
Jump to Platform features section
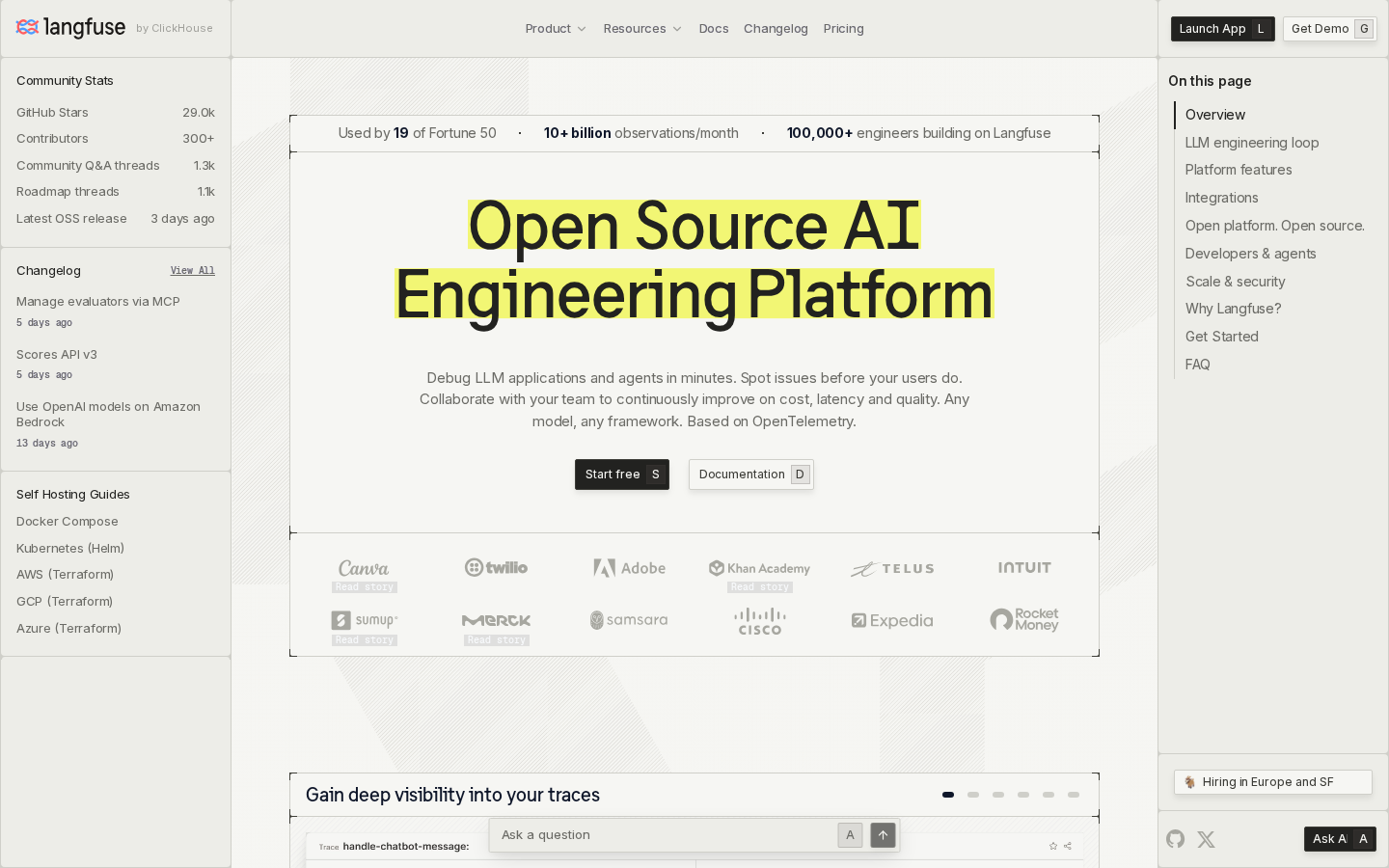[x=1239, y=170]
